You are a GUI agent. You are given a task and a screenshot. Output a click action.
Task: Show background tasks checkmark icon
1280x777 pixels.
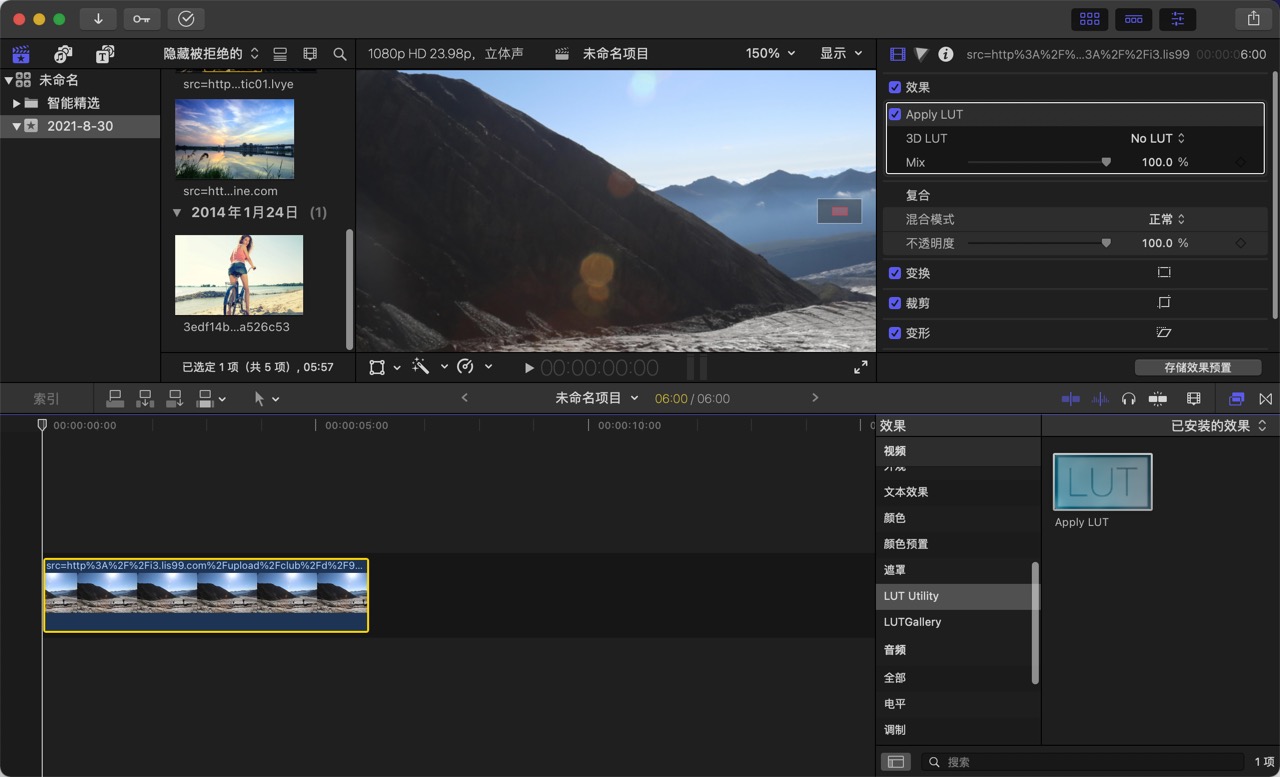coord(186,18)
